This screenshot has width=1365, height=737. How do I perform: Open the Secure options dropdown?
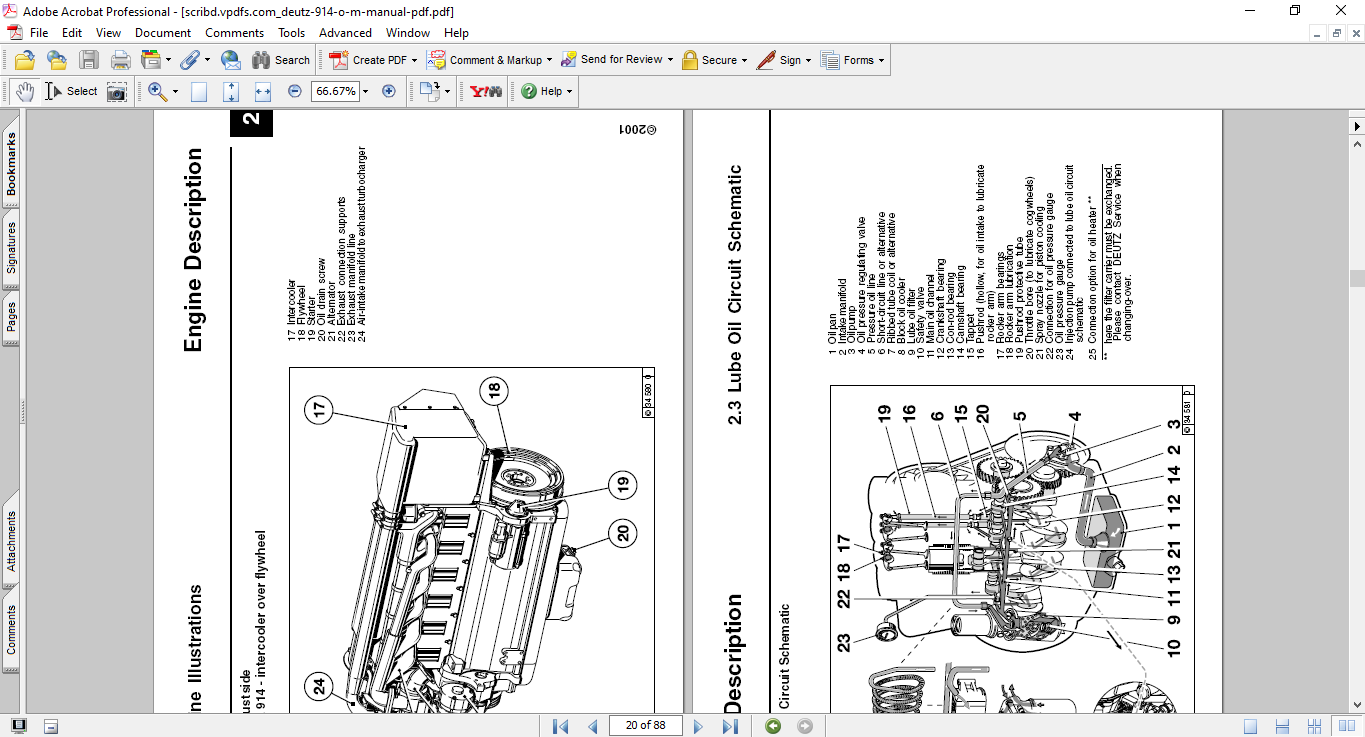pos(717,60)
